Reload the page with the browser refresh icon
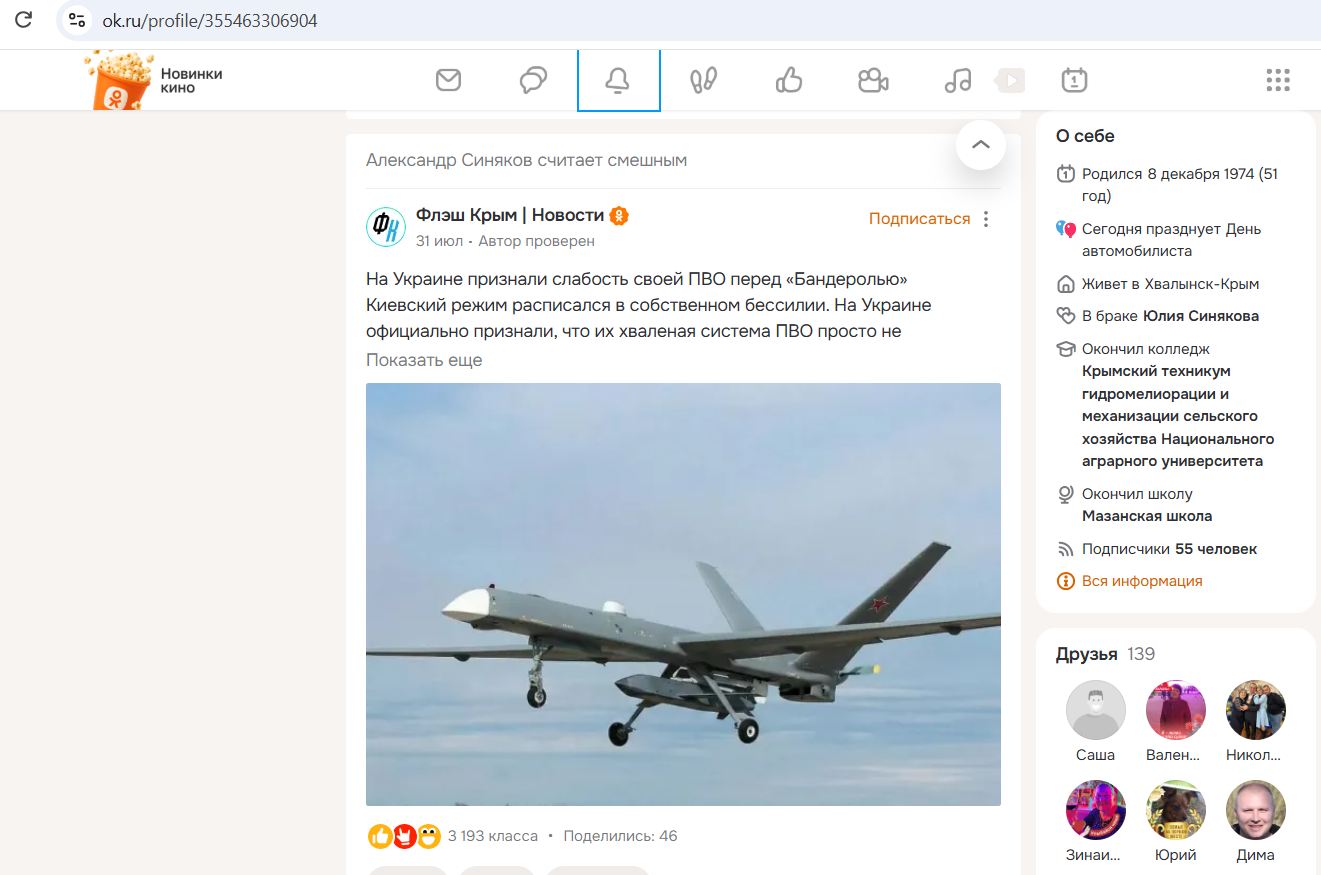Screen dimensions: 1321x875 (x=24, y=19)
